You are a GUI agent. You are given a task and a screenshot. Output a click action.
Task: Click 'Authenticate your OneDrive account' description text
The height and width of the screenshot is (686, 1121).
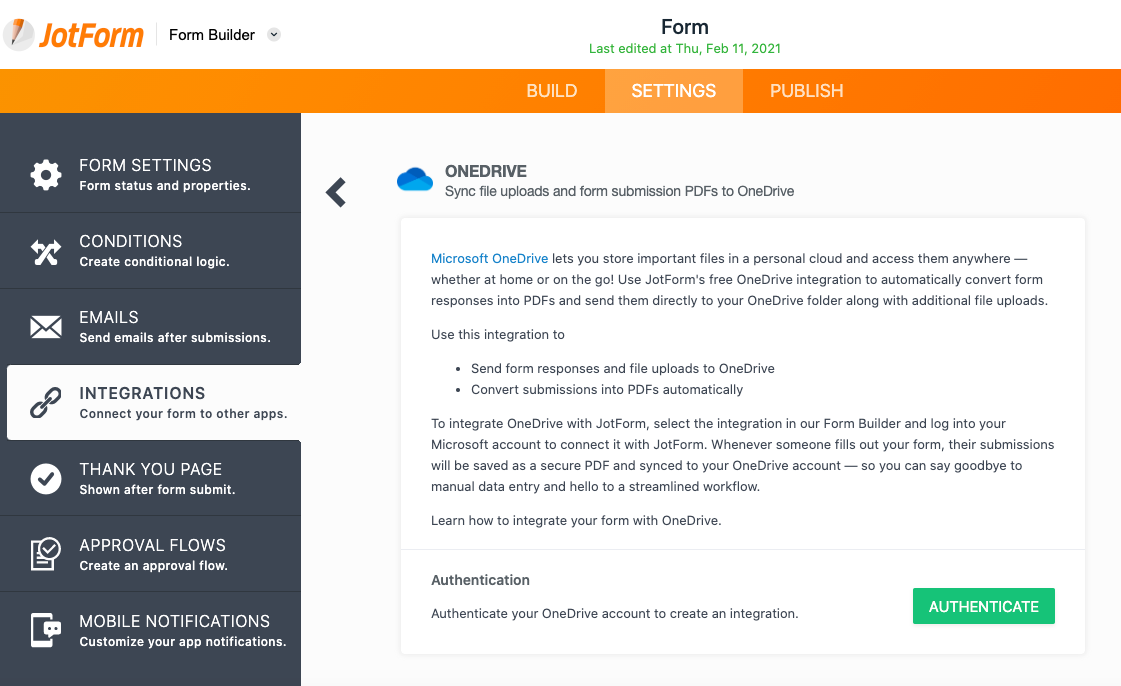pos(615,614)
